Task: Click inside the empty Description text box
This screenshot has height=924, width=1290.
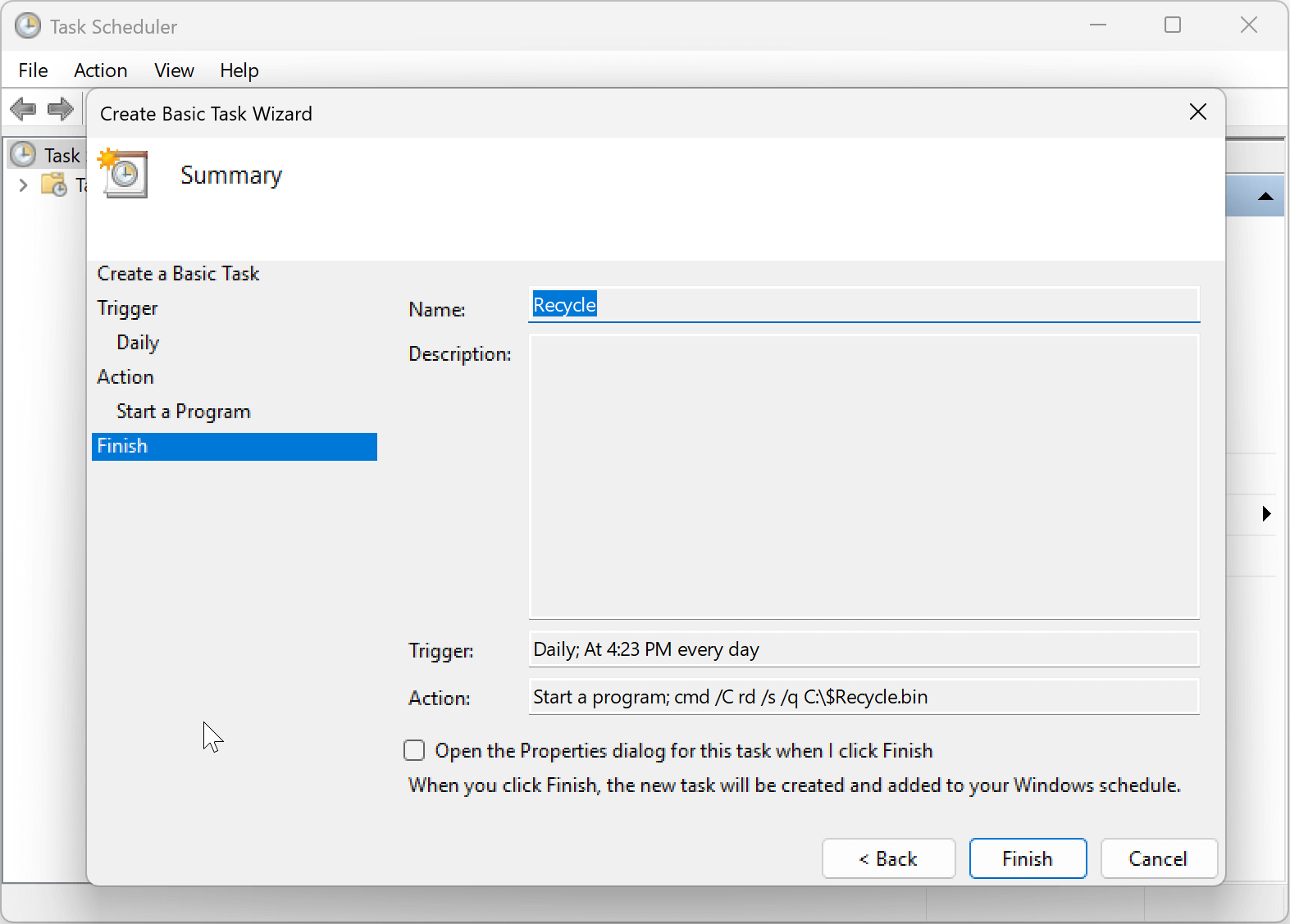Action: click(x=864, y=476)
